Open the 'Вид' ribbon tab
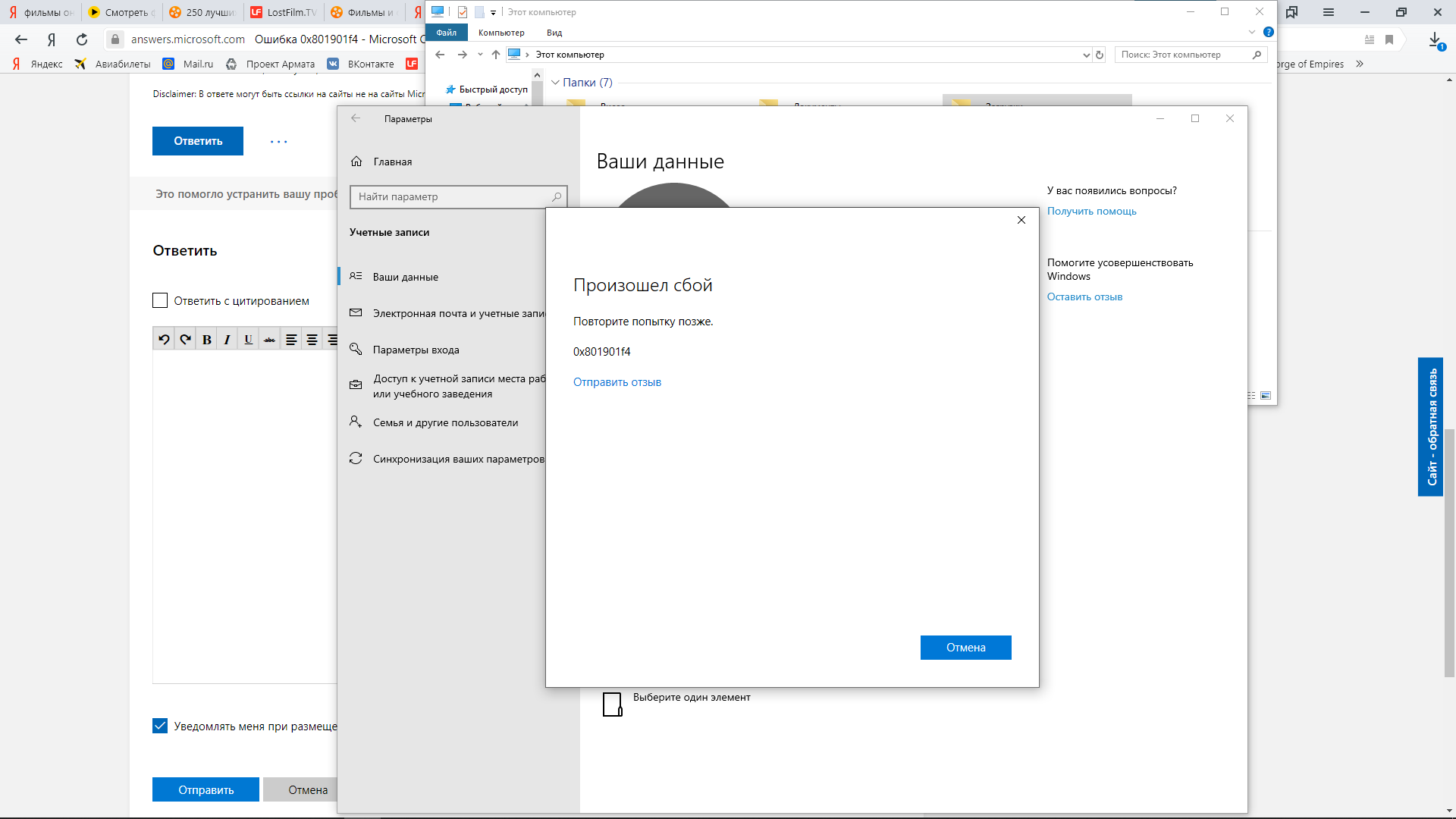Viewport: 1456px width, 819px height. coord(554,33)
